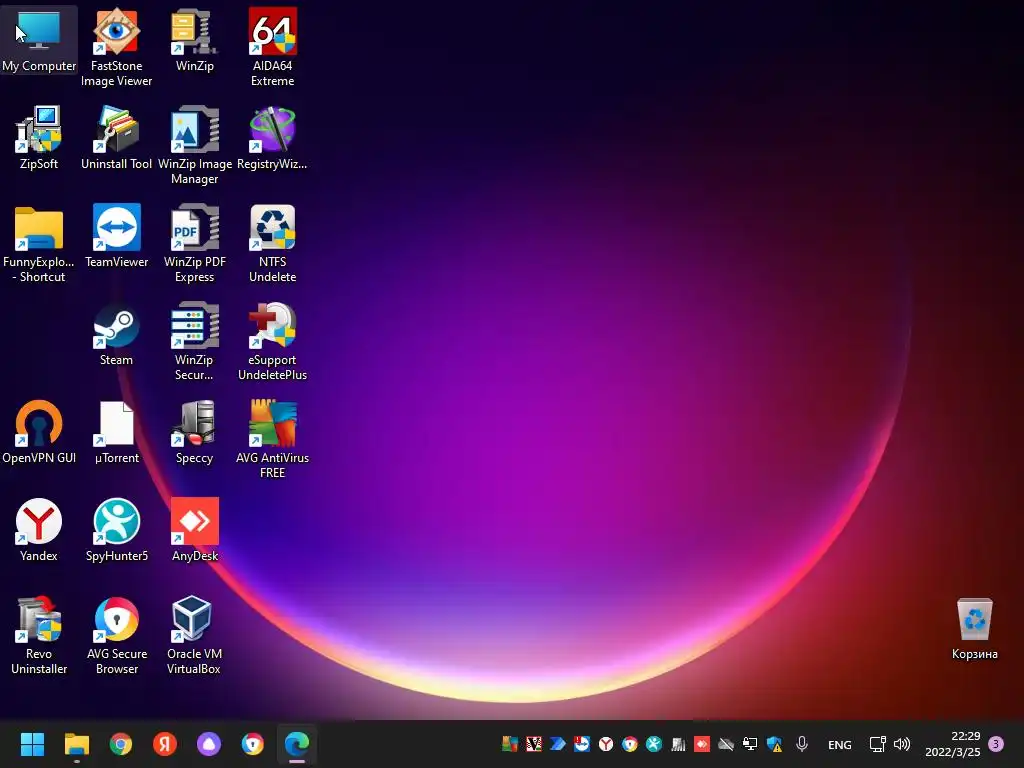Click the SpyHunter5 desktop icon
The image size is (1024, 768).
(116, 530)
